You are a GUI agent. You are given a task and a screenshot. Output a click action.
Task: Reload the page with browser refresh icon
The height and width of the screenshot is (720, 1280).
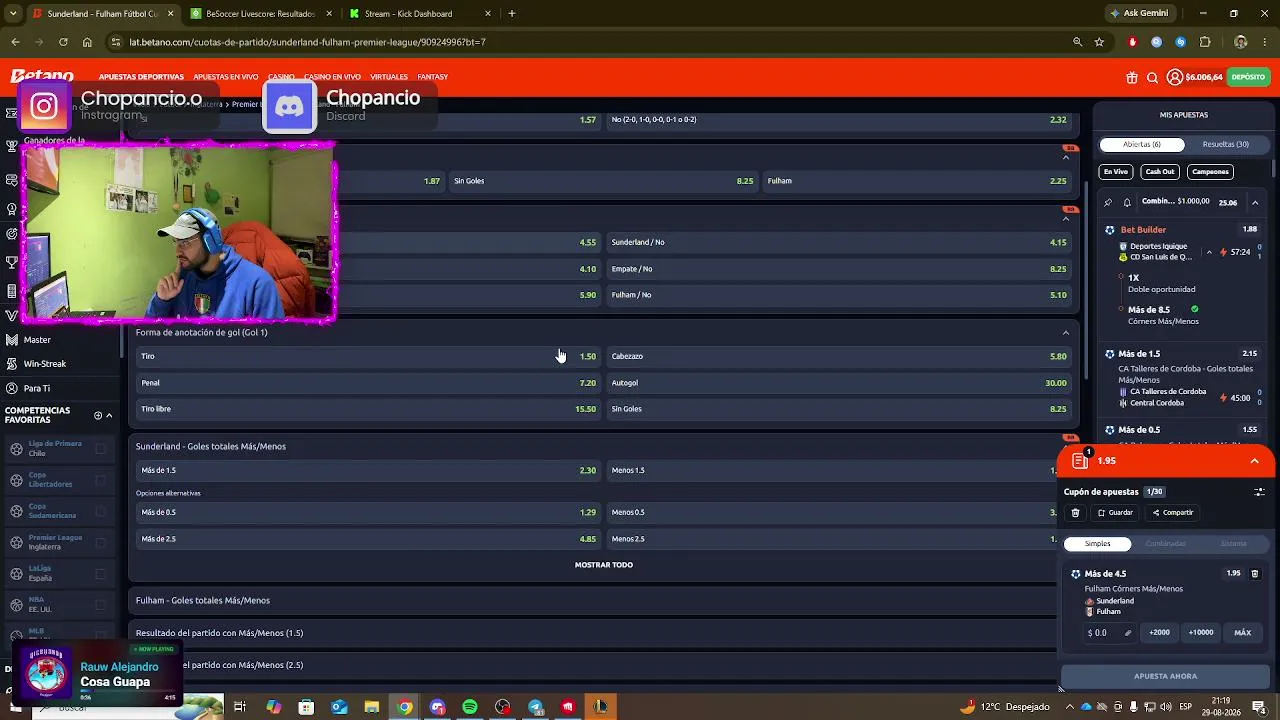pos(63,42)
